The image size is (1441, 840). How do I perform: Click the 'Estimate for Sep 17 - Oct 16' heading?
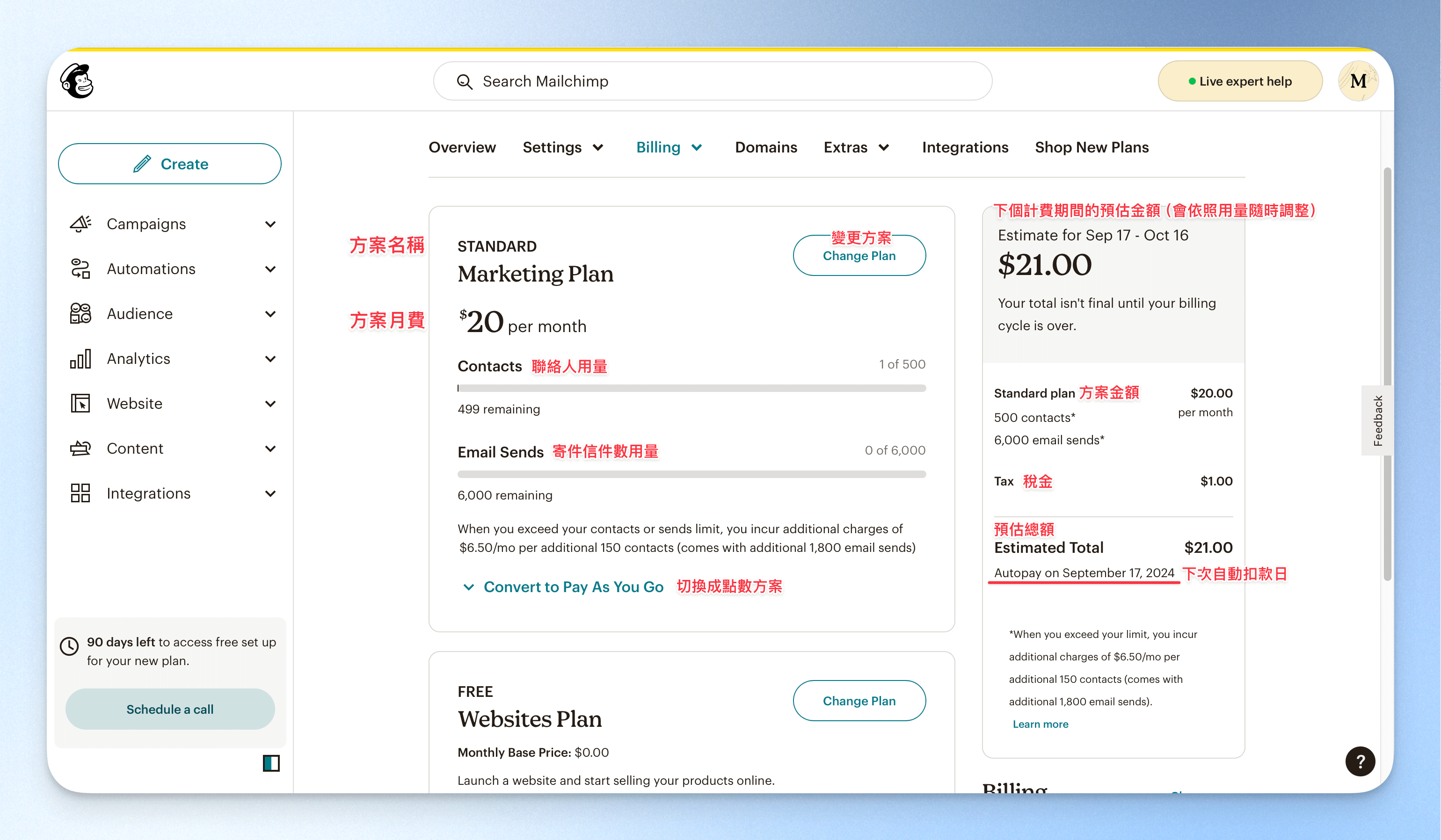coord(1093,236)
